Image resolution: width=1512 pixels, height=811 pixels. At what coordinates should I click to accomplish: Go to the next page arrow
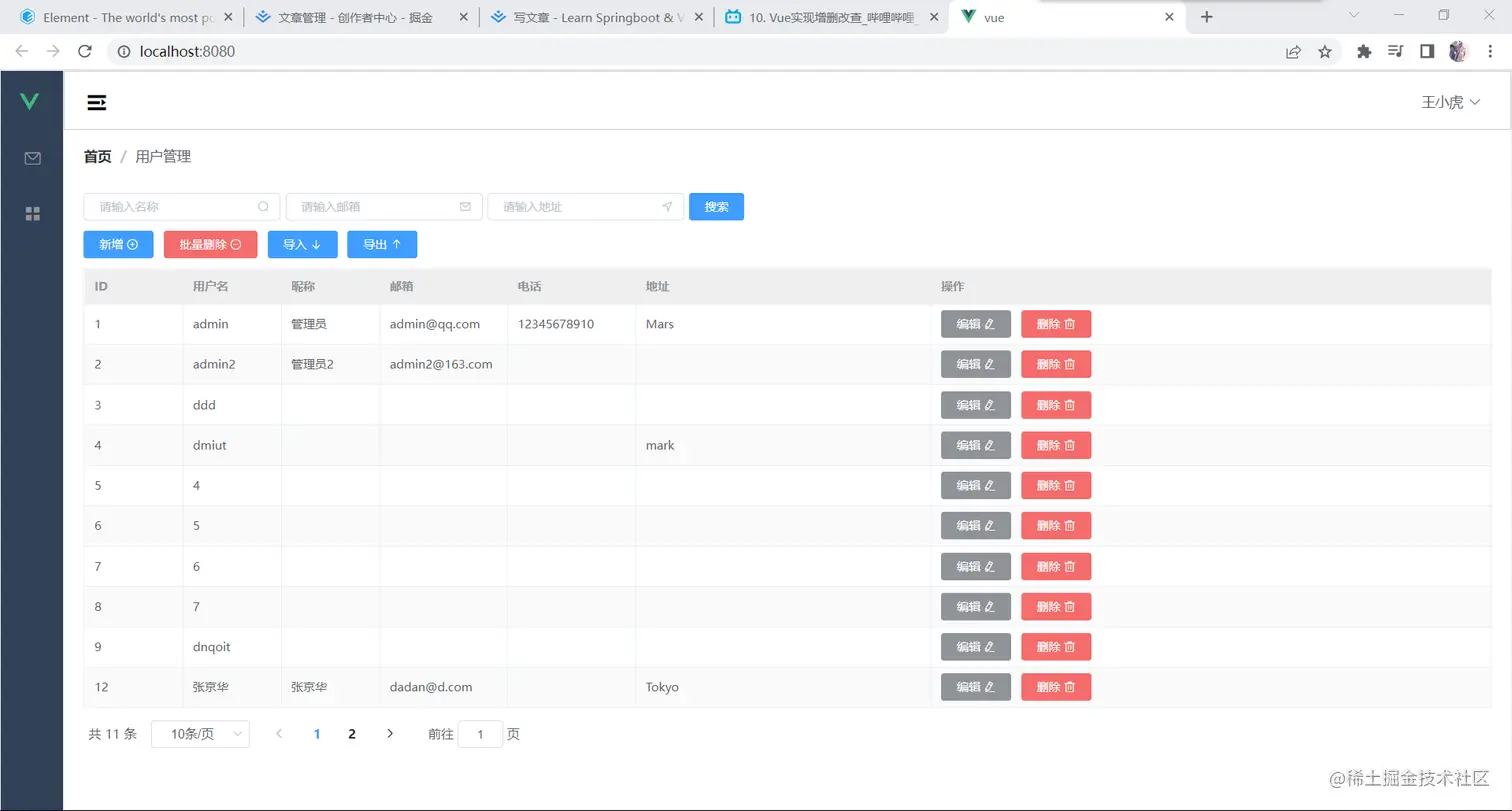[x=390, y=734]
